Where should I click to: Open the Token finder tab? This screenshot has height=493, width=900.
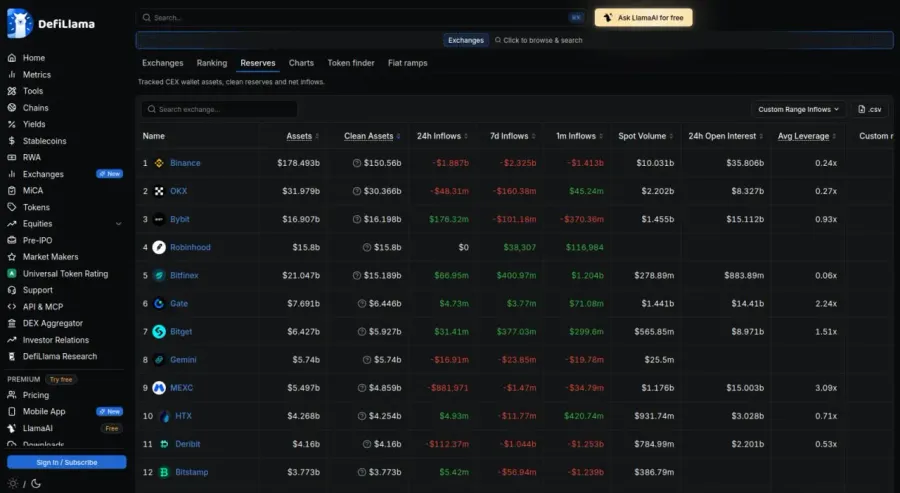pyautogui.click(x=351, y=63)
